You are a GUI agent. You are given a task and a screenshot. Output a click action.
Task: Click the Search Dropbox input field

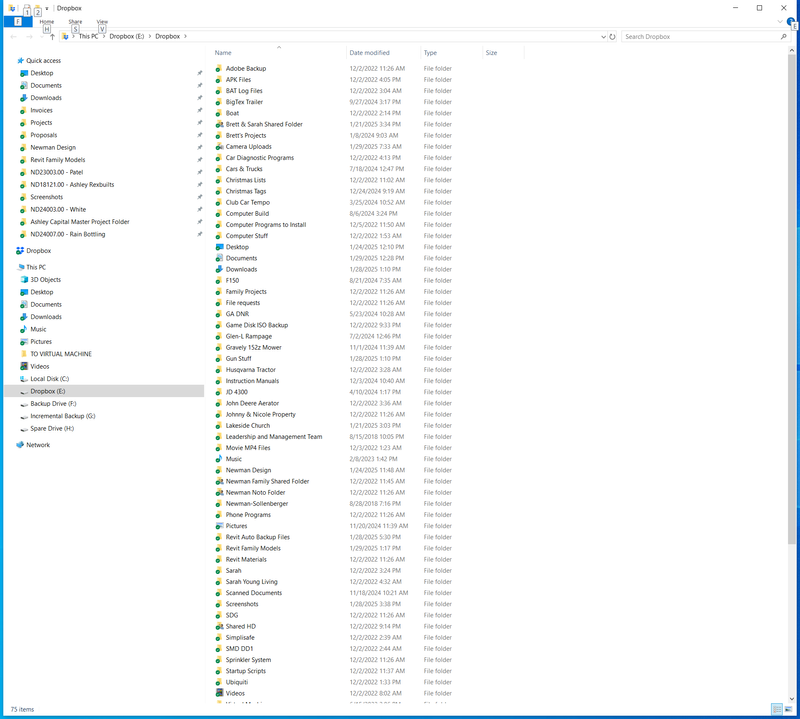(x=700, y=36)
